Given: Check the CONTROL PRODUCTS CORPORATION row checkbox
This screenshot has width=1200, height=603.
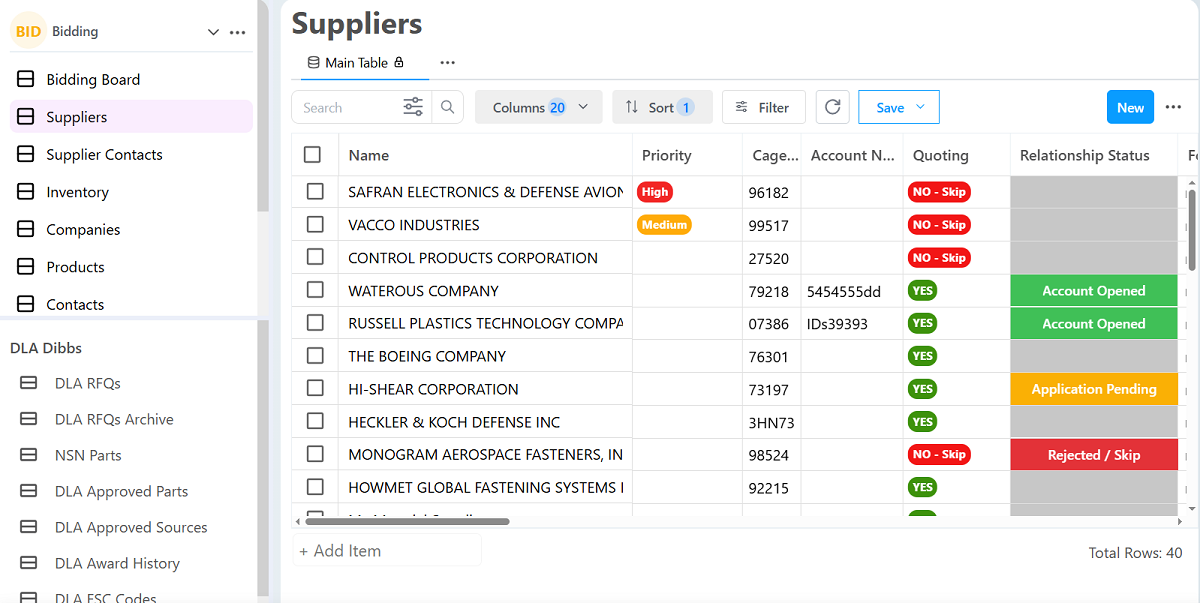Looking at the screenshot, I should pyautogui.click(x=315, y=257).
